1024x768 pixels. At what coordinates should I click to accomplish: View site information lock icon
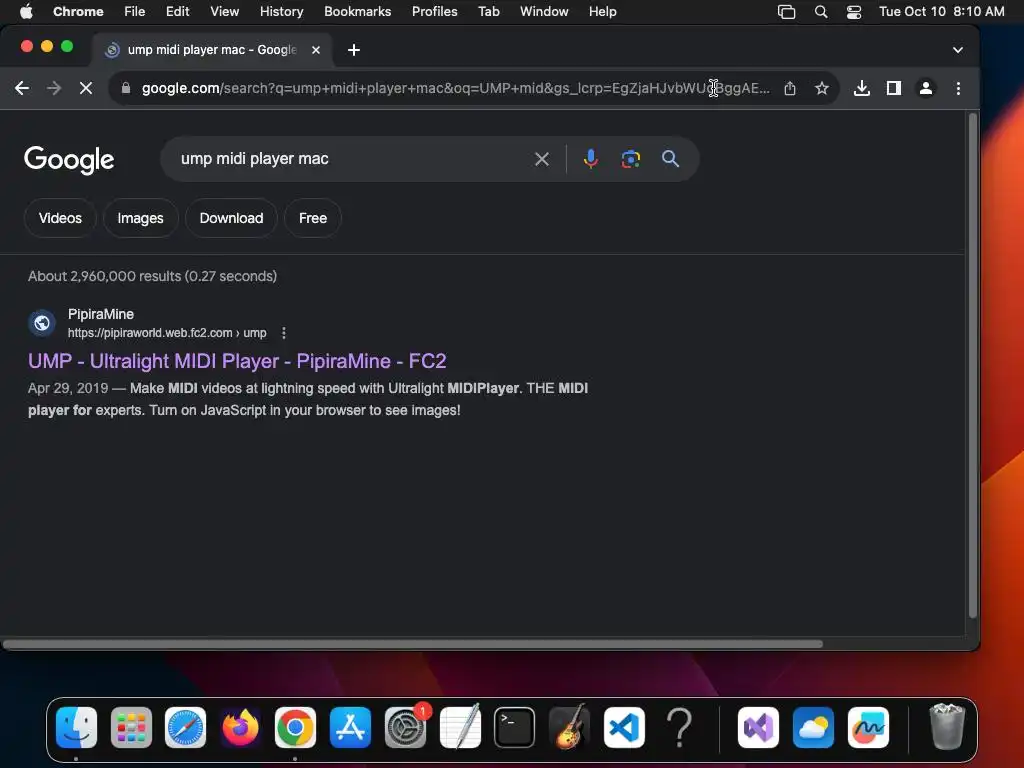tap(126, 88)
